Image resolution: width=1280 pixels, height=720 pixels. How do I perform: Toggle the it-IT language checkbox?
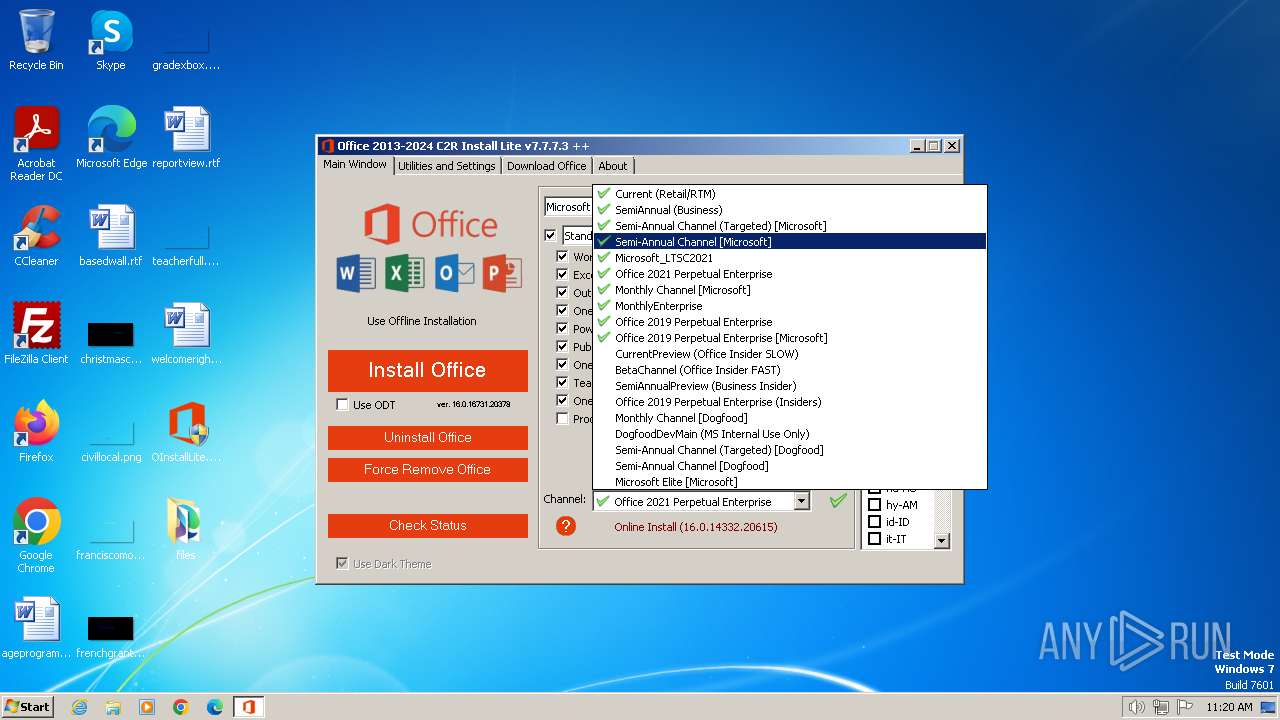tap(874, 539)
